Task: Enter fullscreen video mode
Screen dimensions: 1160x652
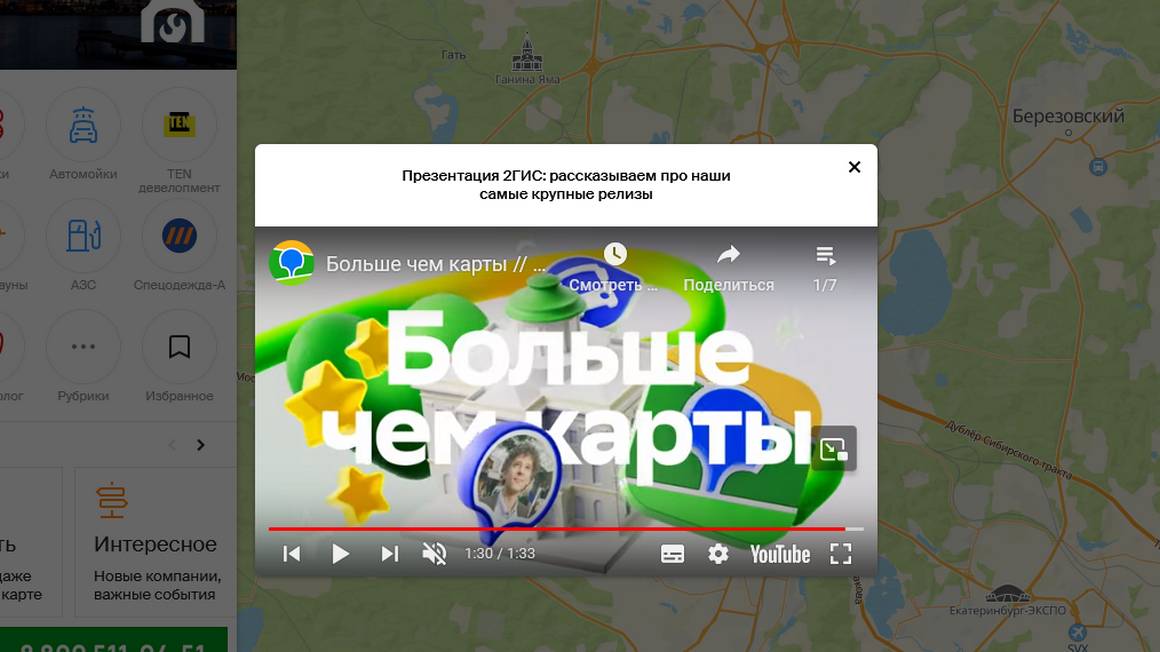Action: tap(840, 554)
